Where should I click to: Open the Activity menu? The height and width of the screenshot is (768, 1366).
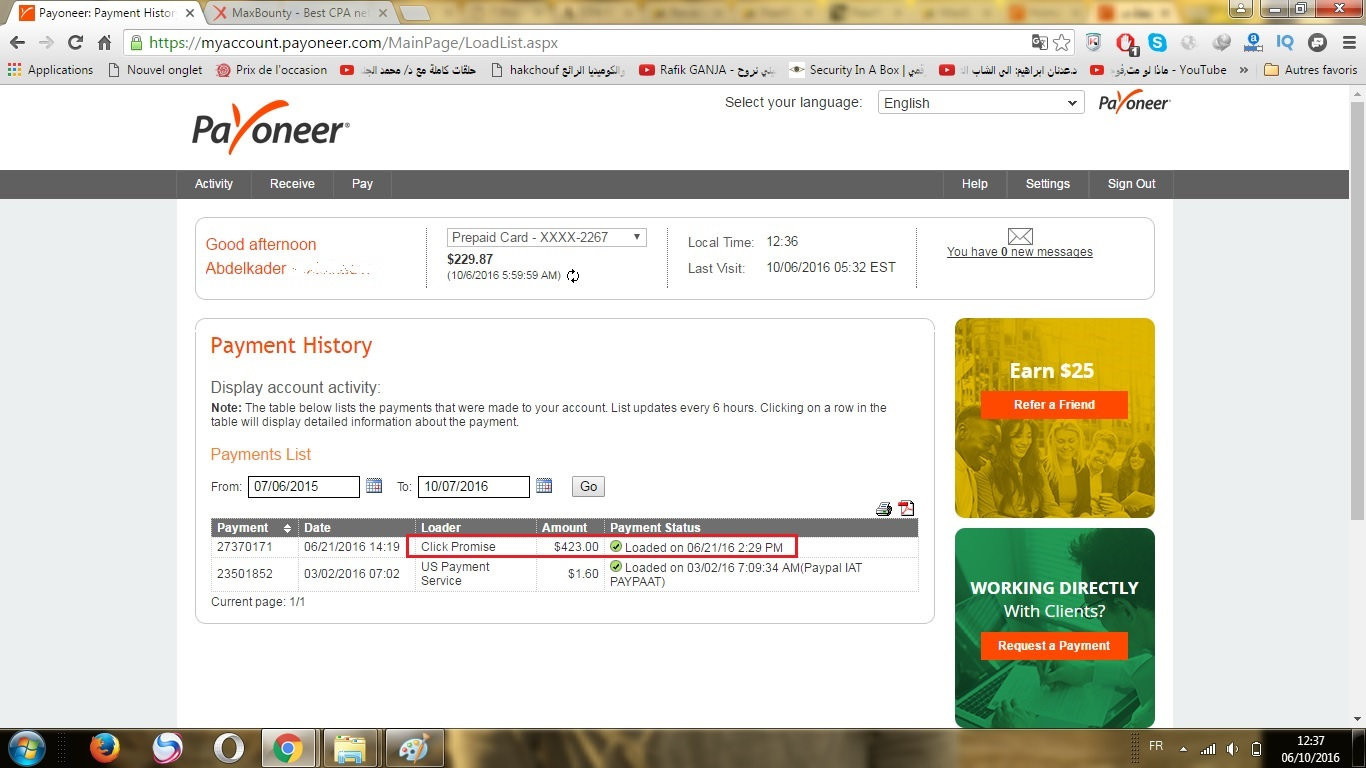(x=214, y=184)
